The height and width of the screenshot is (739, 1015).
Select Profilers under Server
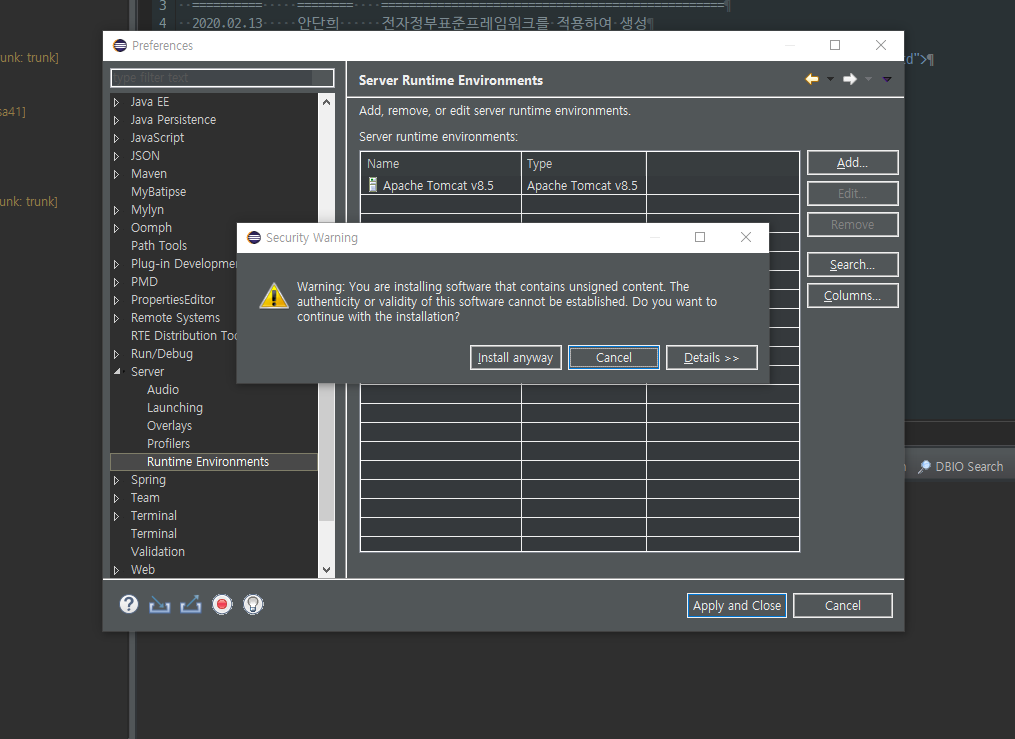click(x=168, y=444)
